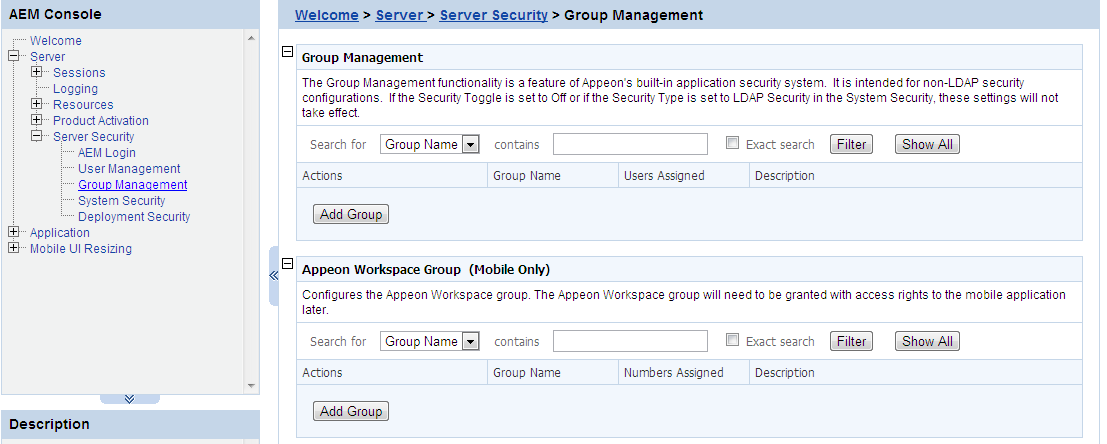Hide the left sidebar with double-chevron
This screenshot has width=1107, height=444.
coord(274,276)
